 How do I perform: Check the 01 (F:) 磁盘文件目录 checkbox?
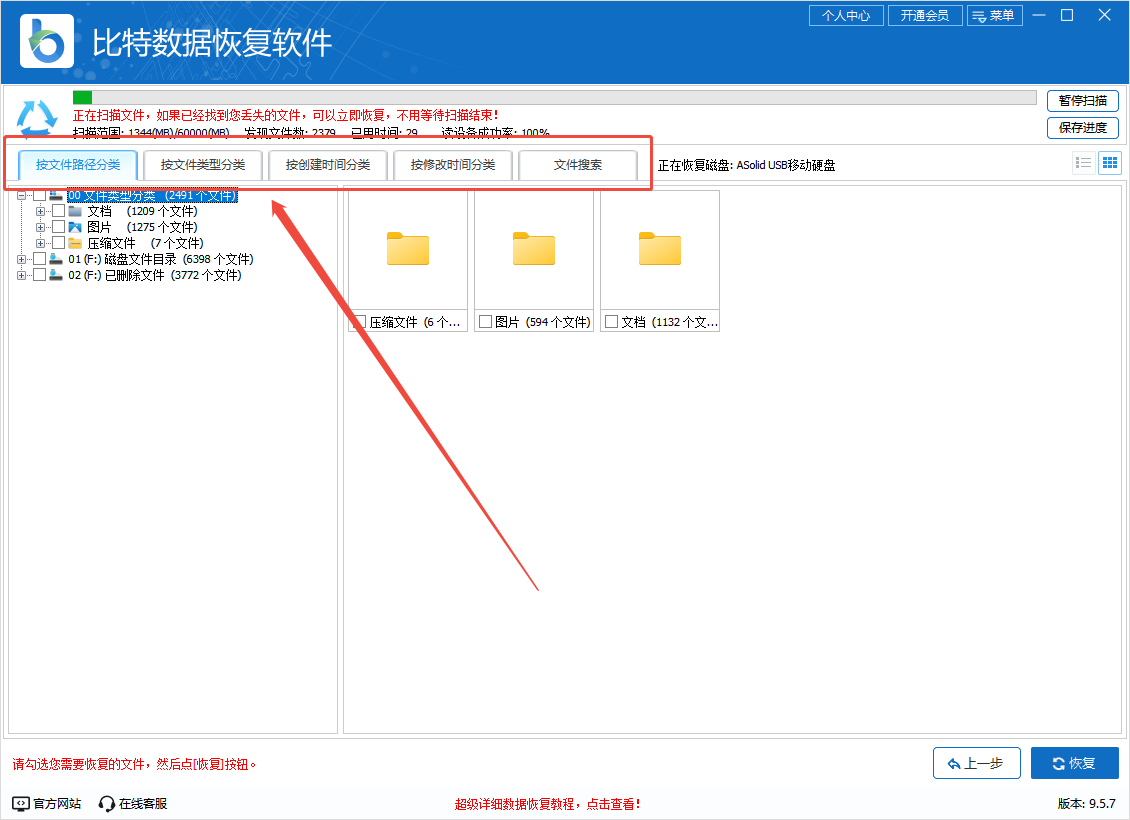point(40,259)
